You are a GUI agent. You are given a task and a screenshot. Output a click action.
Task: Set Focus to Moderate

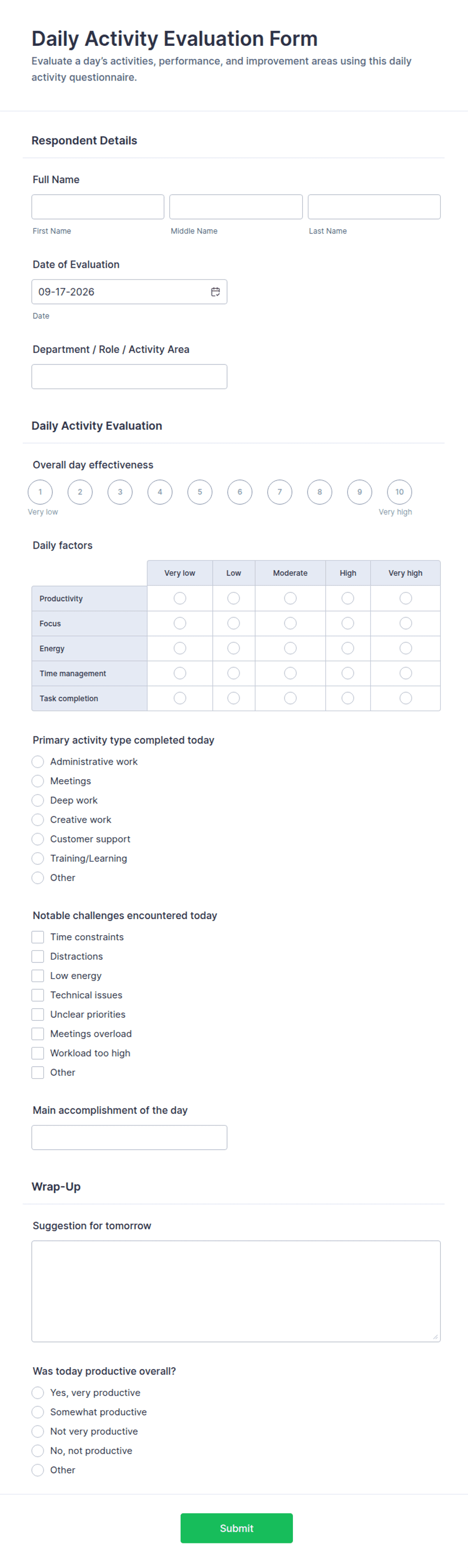(x=290, y=623)
